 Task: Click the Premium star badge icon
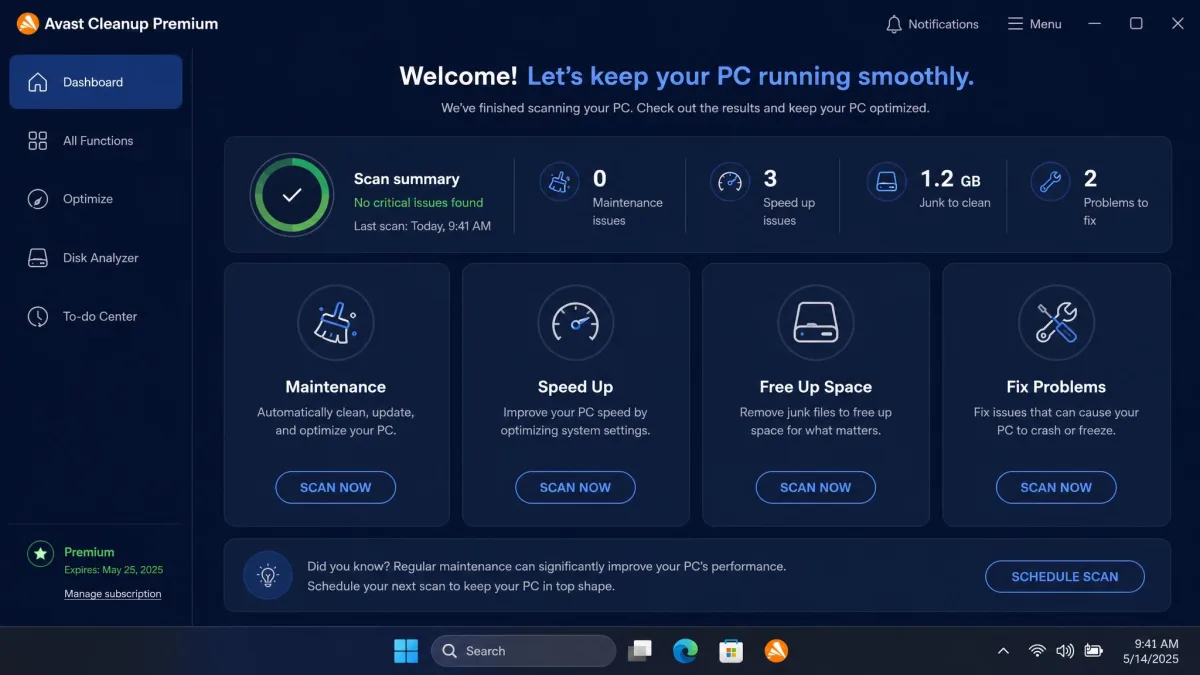40,553
